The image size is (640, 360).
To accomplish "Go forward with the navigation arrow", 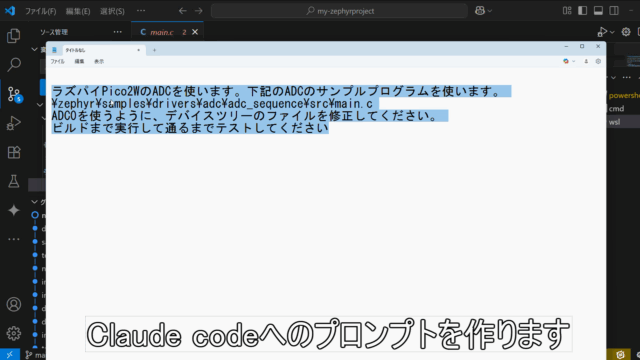I will [x=198, y=11].
